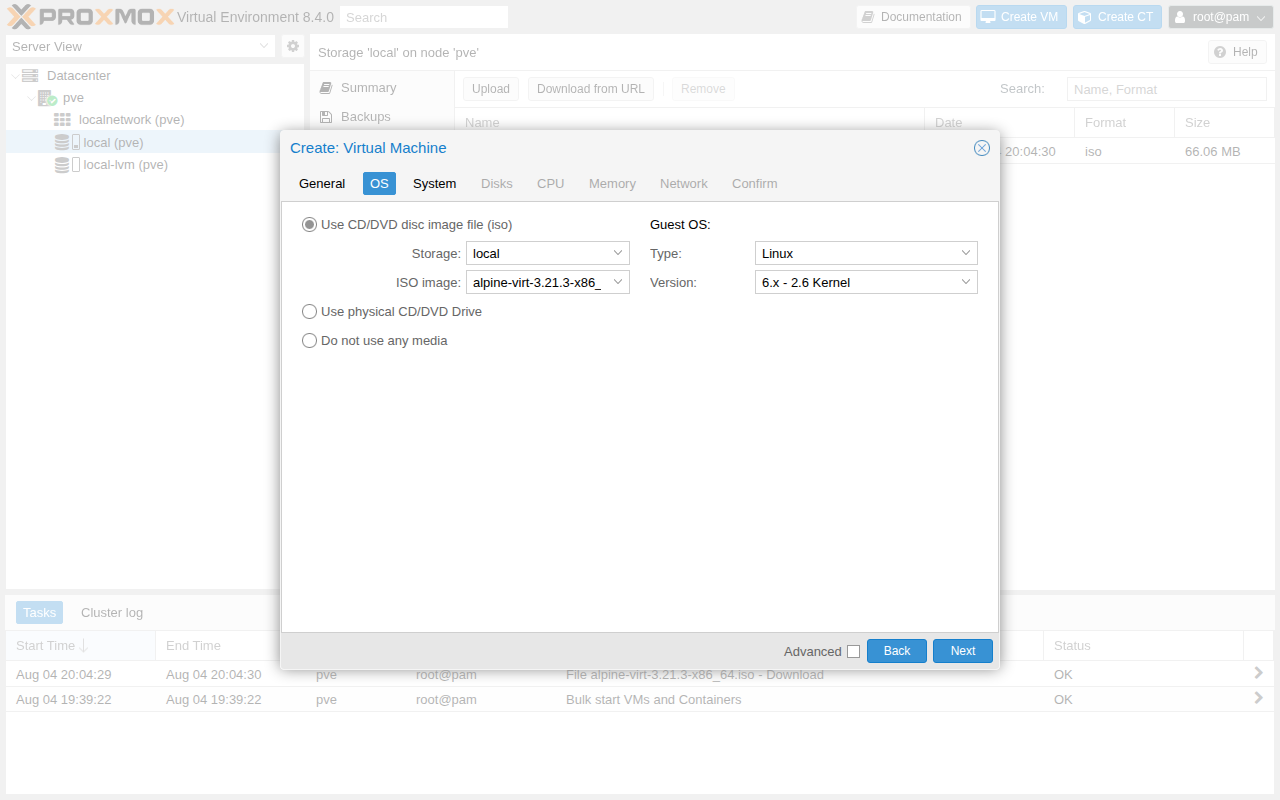This screenshot has height=800, width=1280.
Task: Click the Create CT button
Action: tap(1117, 17)
